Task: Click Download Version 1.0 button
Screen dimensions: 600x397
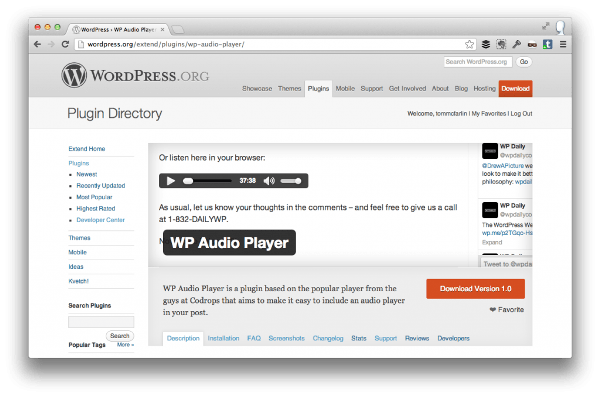Action: point(476,289)
